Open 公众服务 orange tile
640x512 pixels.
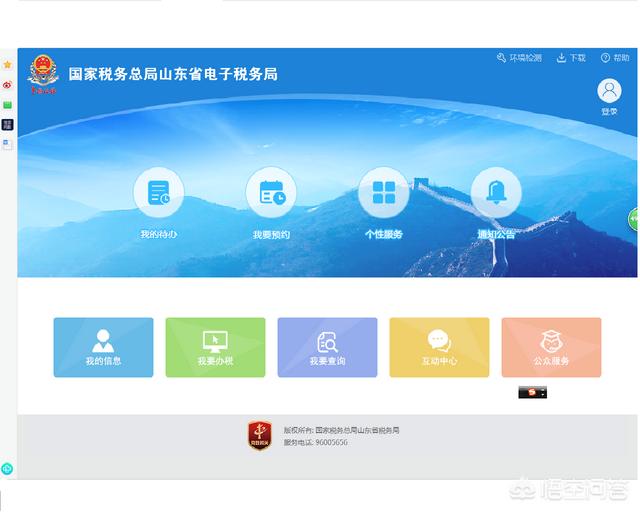[x=551, y=347]
